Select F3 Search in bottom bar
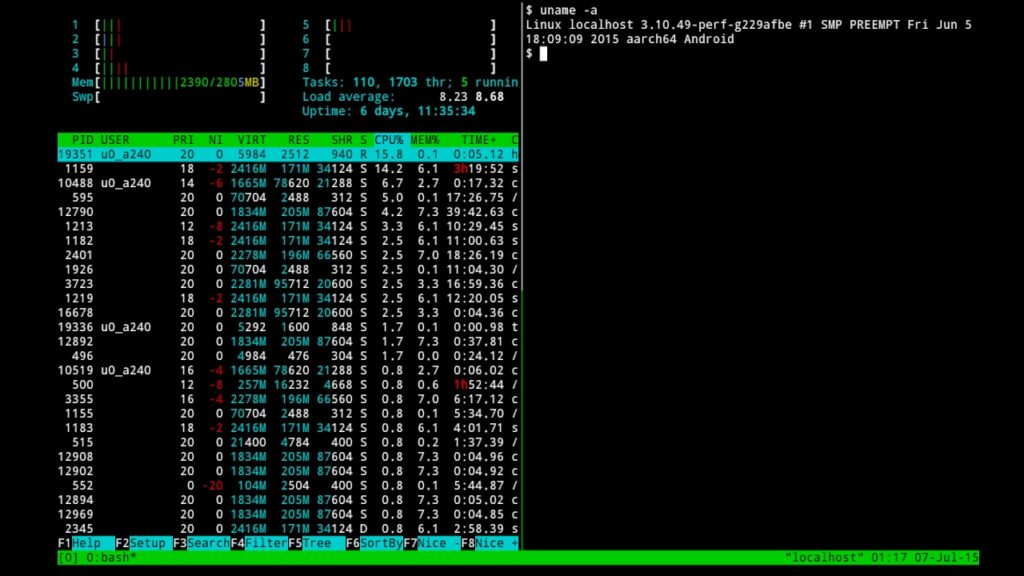 tap(201, 542)
